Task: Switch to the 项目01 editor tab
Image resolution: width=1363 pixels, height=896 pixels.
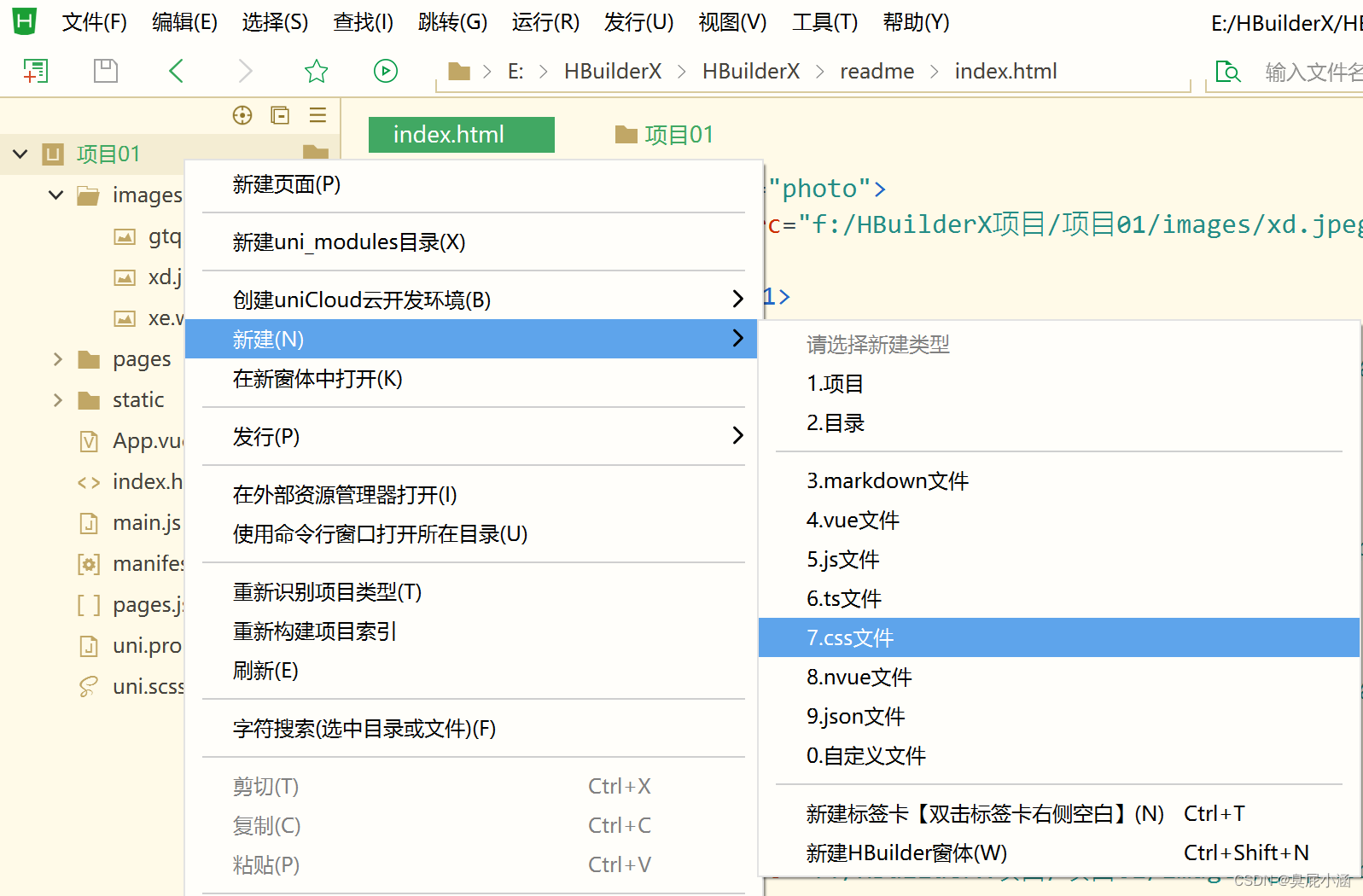Action: tap(664, 135)
